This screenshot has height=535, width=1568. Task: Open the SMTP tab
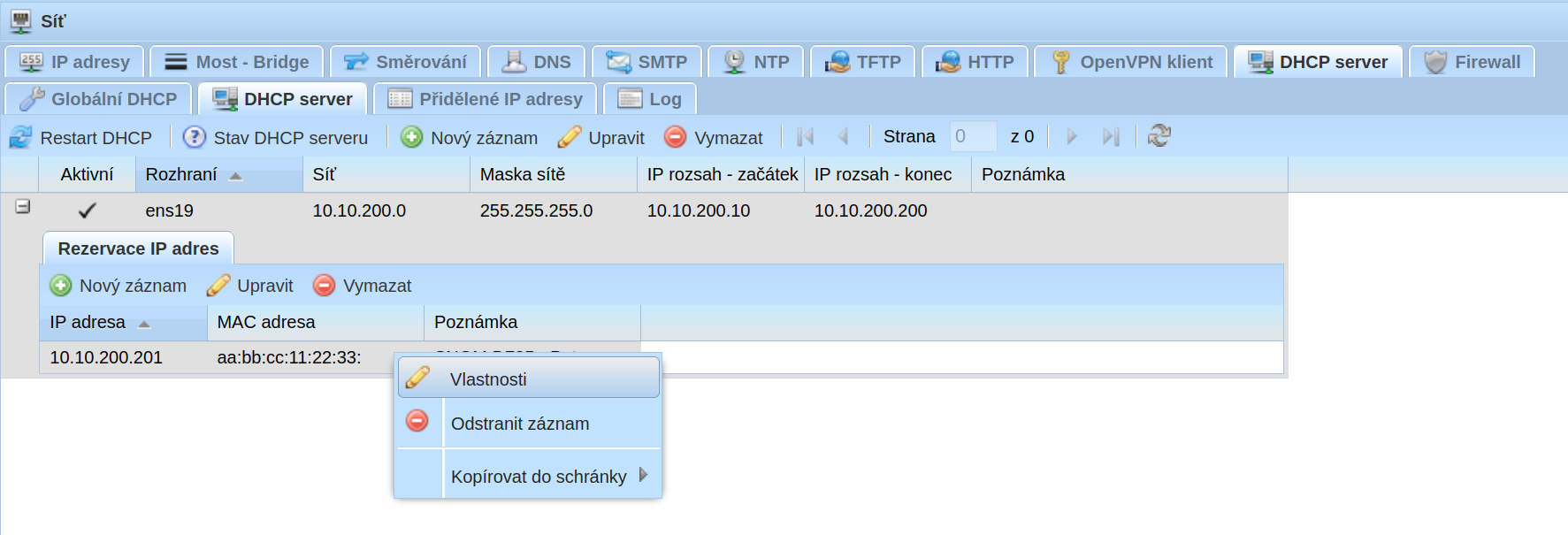(646, 62)
